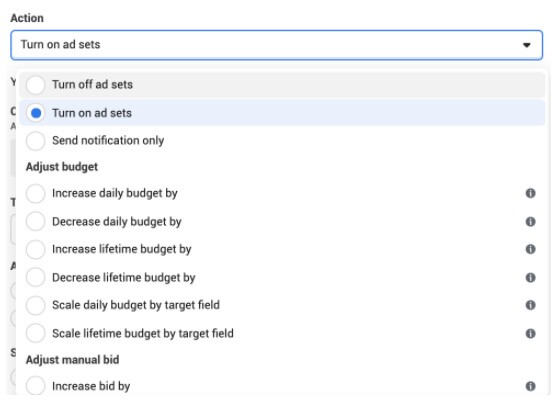This screenshot has width=551, height=406.
Task: Choose Increase lifetime budget by radio option
Action: point(35,249)
